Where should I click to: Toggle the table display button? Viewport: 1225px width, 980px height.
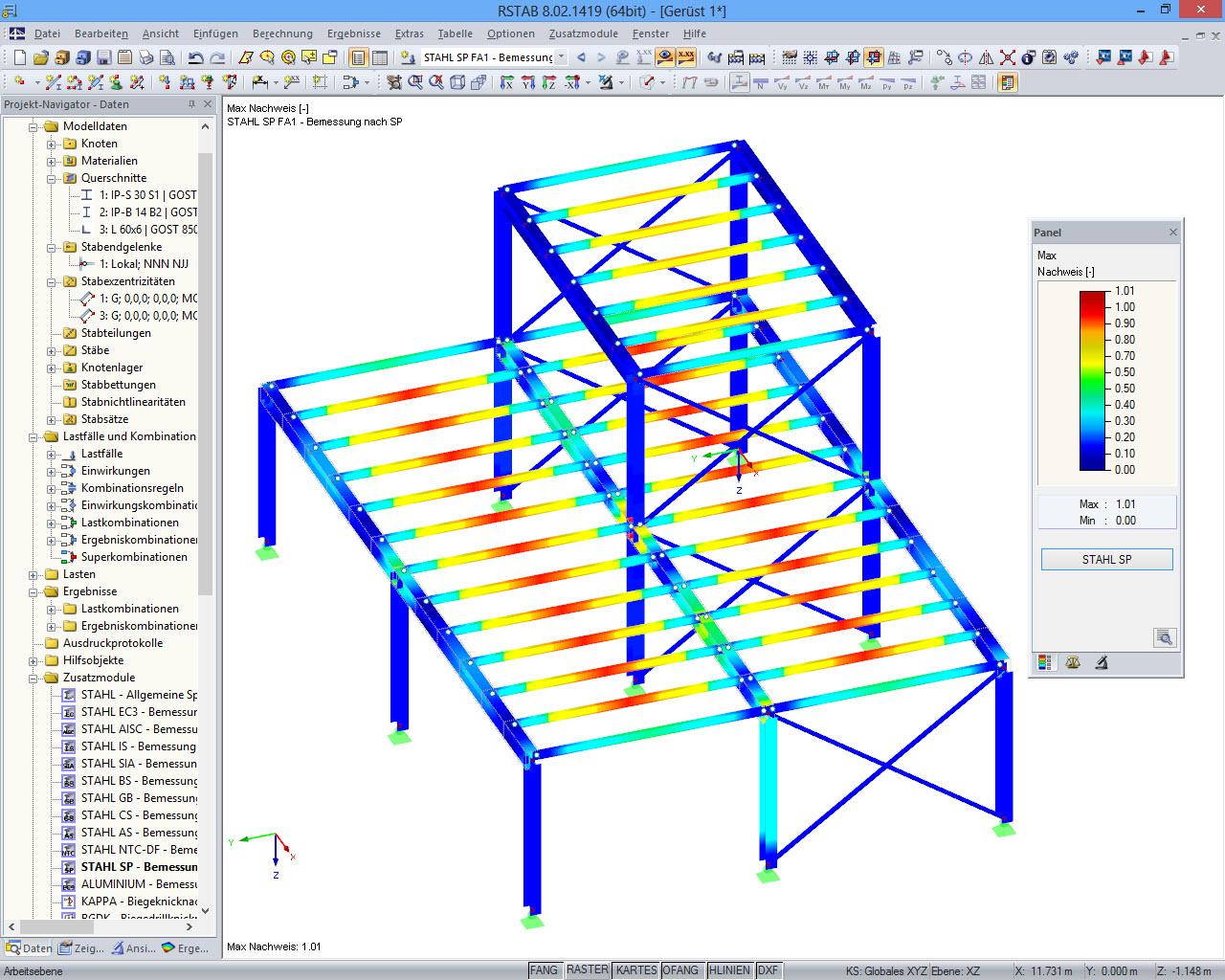click(380, 57)
